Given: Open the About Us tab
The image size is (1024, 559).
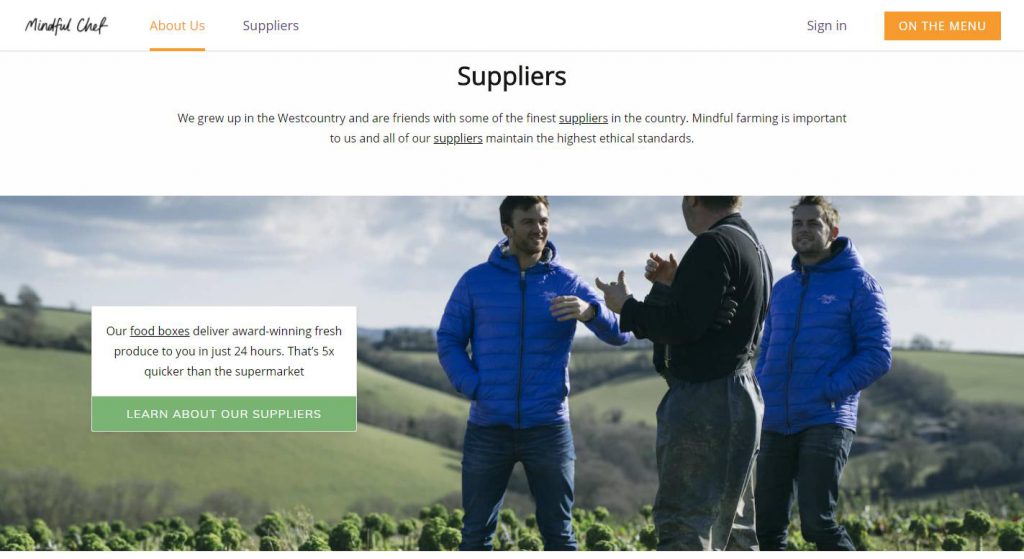Looking at the screenshot, I should click(x=177, y=25).
